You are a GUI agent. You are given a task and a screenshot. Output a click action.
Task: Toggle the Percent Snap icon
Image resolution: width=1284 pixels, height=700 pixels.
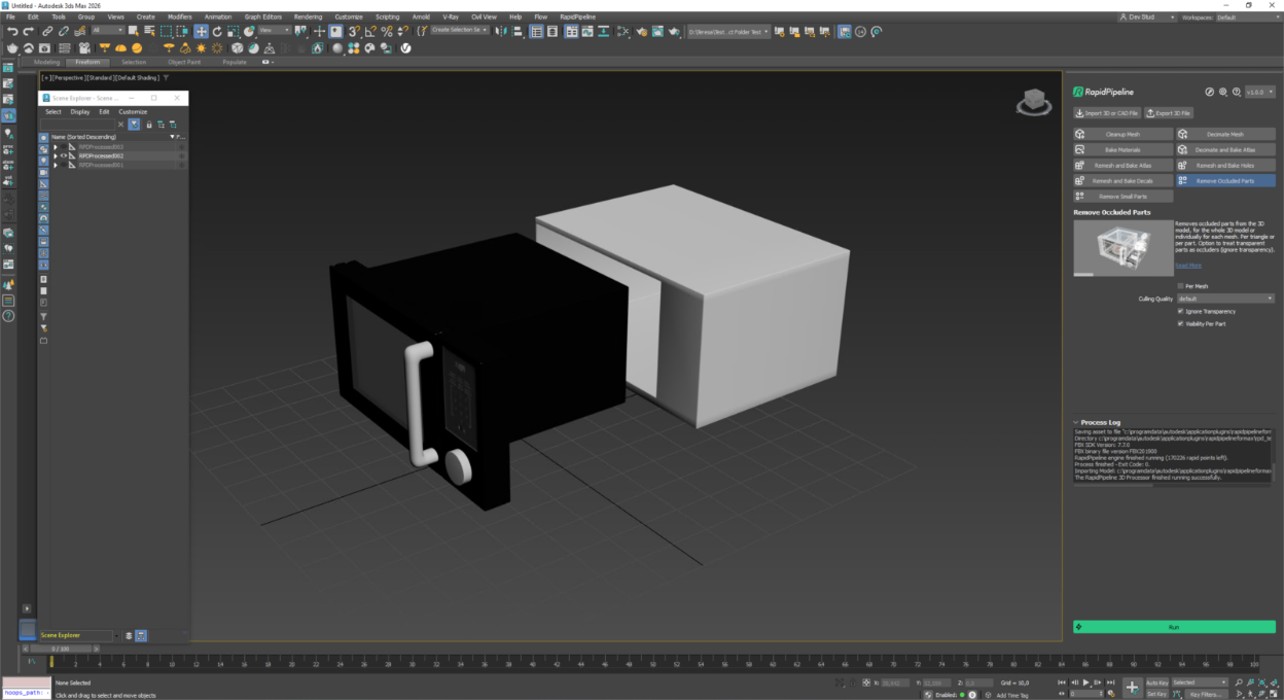(386, 32)
